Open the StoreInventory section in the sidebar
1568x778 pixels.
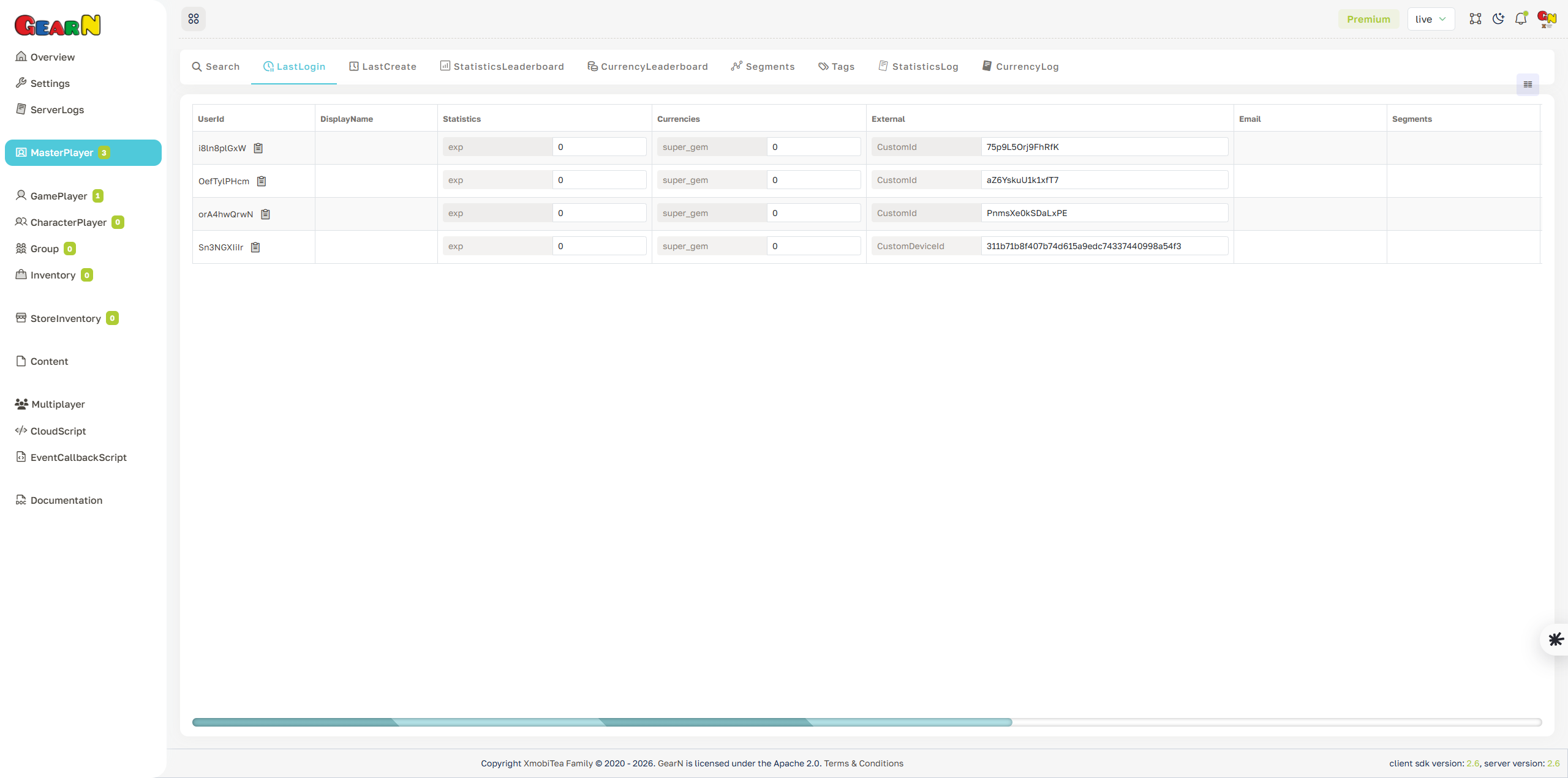click(66, 318)
